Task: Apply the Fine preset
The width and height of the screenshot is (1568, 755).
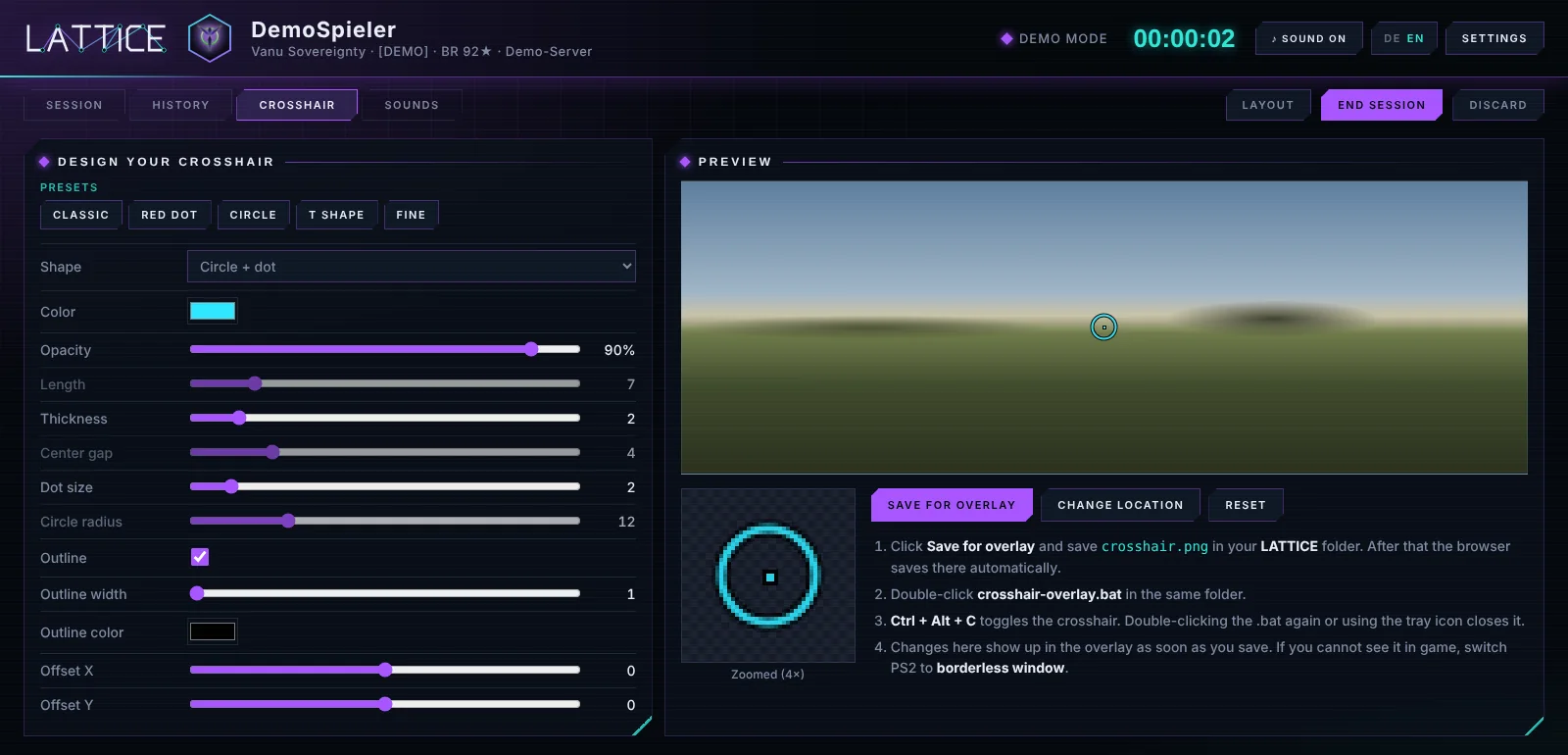Action: point(411,215)
